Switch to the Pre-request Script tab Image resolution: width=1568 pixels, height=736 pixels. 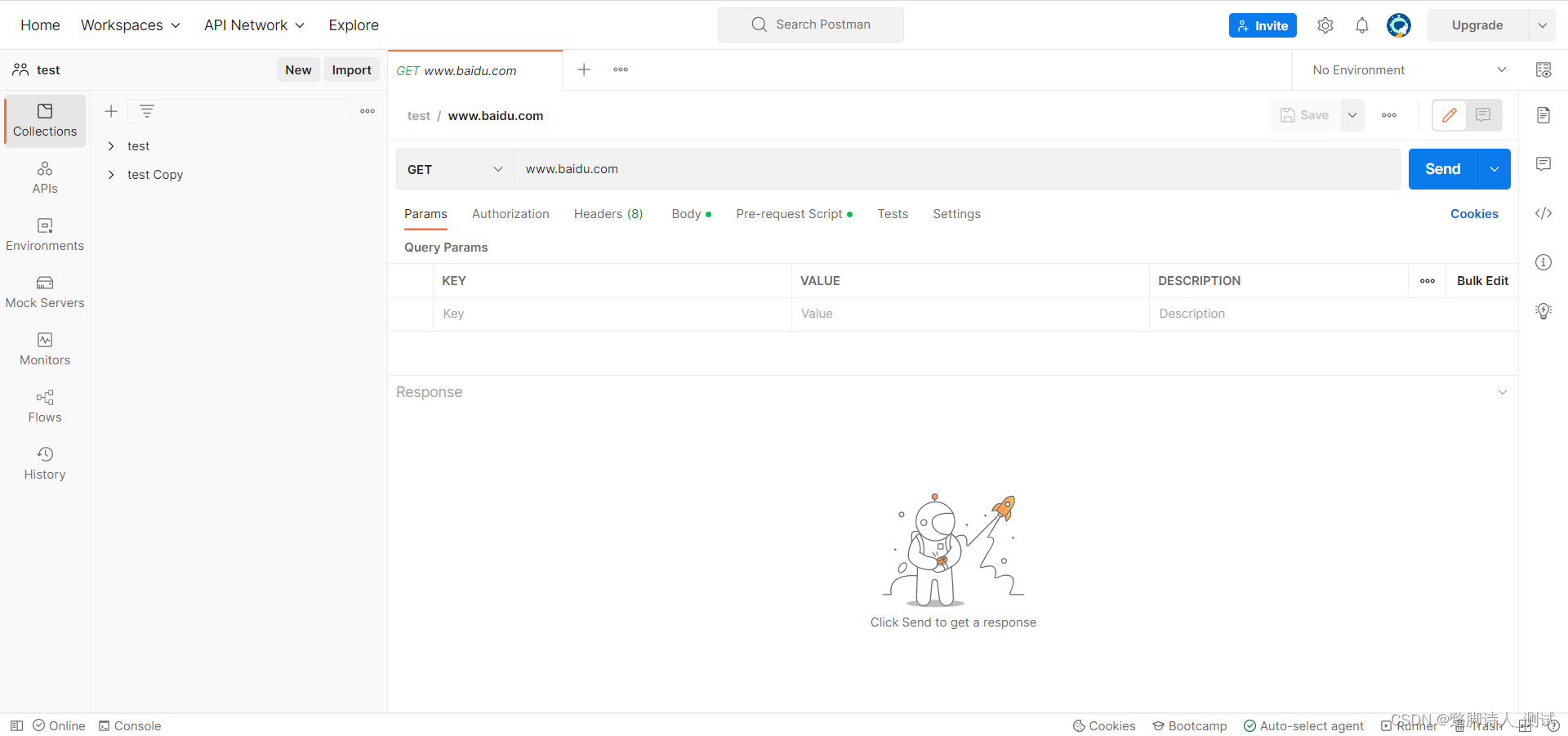[794, 214]
